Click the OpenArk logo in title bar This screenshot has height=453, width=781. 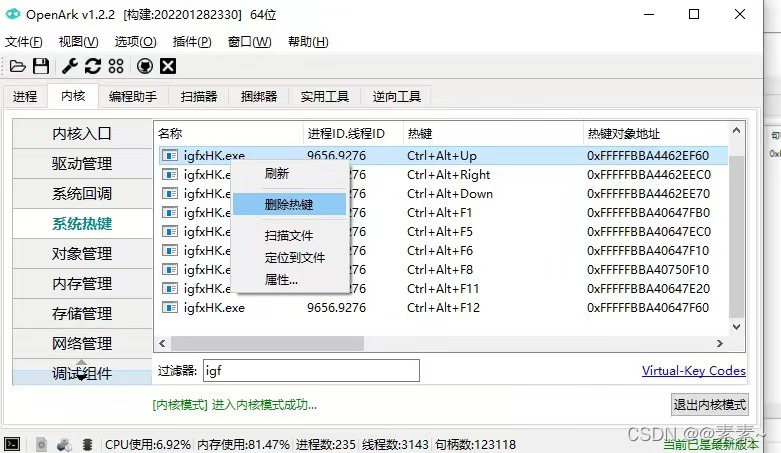pyautogui.click(x=13, y=14)
